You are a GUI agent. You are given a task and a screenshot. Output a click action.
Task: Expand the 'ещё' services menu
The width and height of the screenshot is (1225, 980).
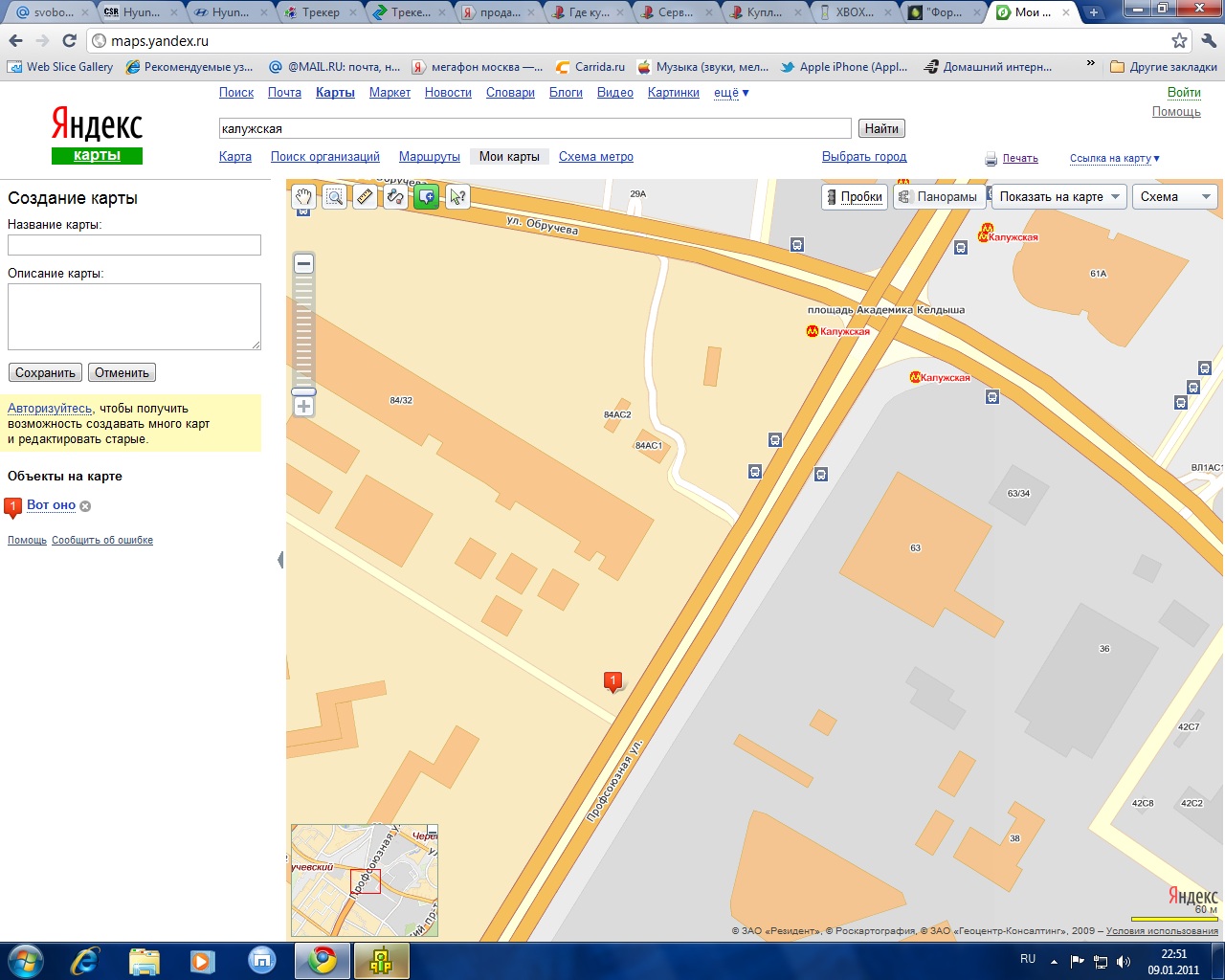731,93
